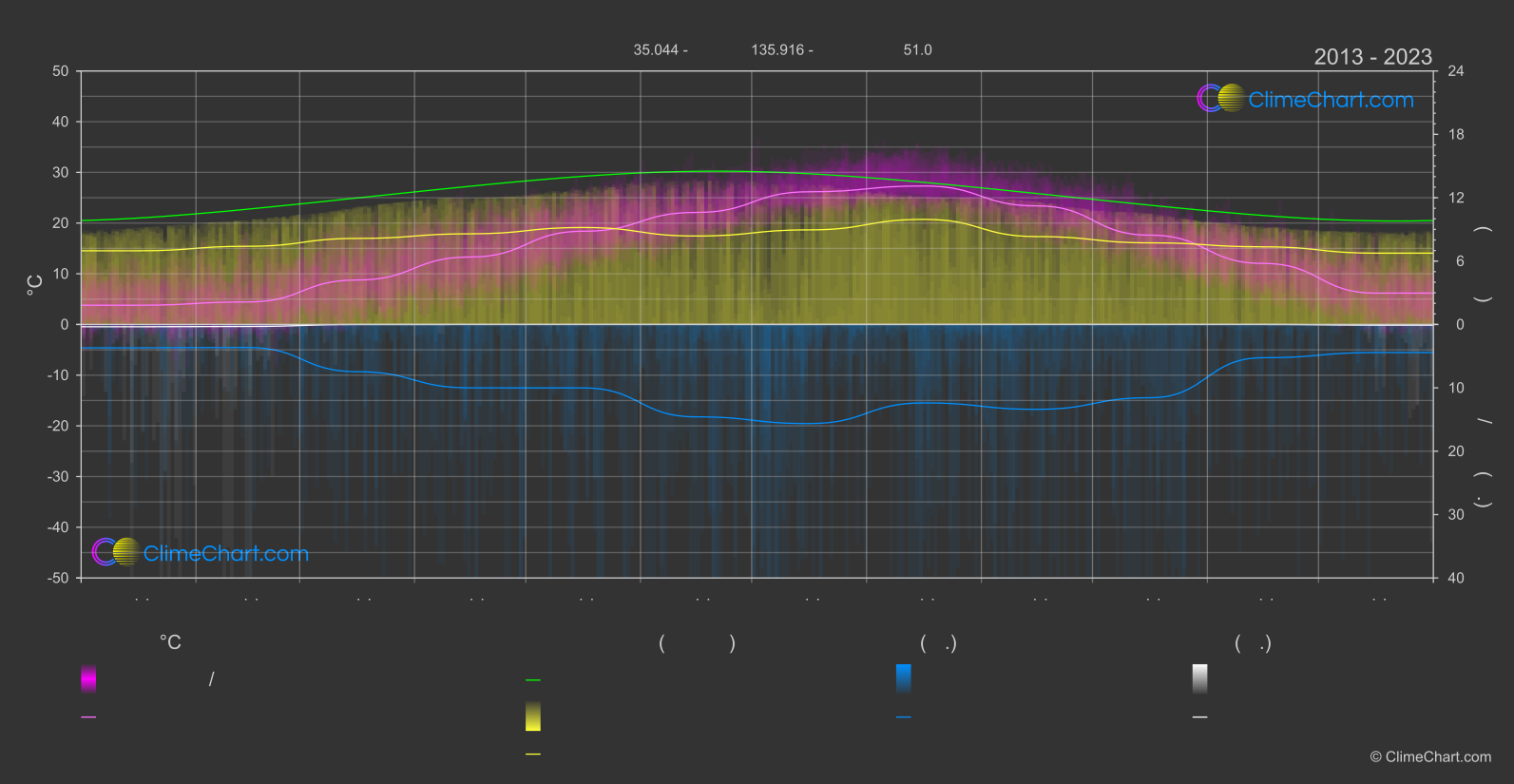Select the latitude value 35.044
Viewport: 1514px width, 784px height.
click(x=657, y=49)
